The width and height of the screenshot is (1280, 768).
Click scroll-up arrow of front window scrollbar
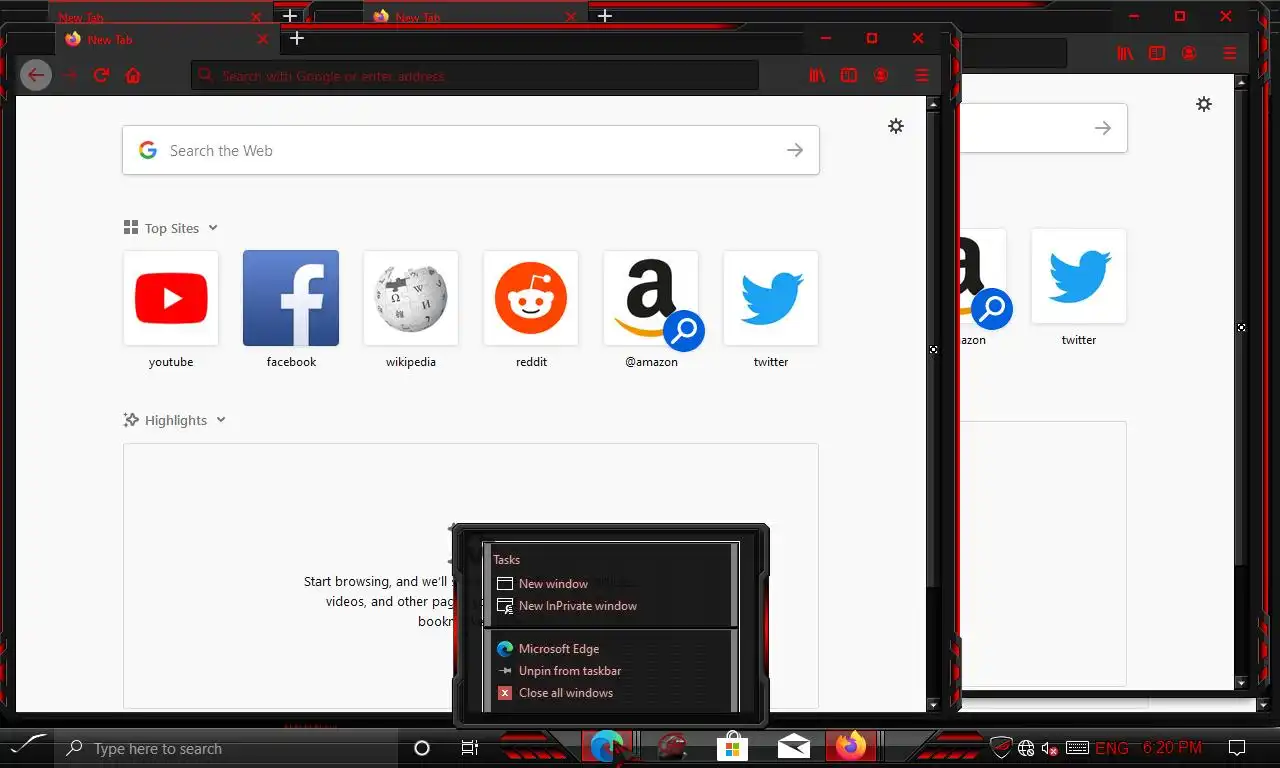tap(934, 103)
